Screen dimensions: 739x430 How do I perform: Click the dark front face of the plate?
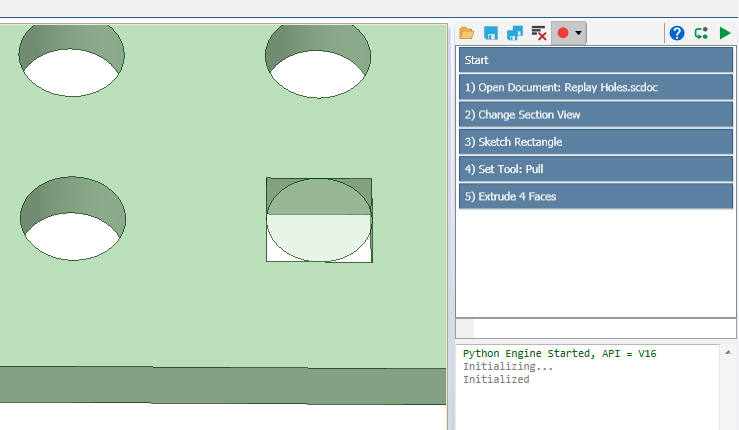coord(223,385)
